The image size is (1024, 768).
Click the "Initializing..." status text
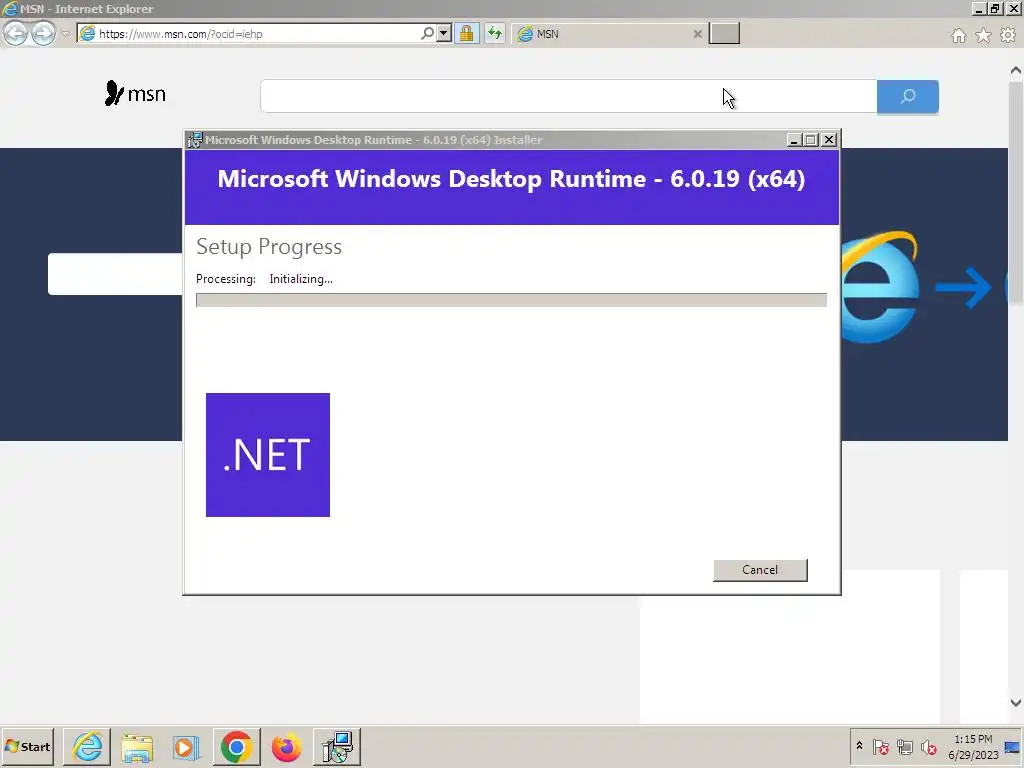pos(301,279)
